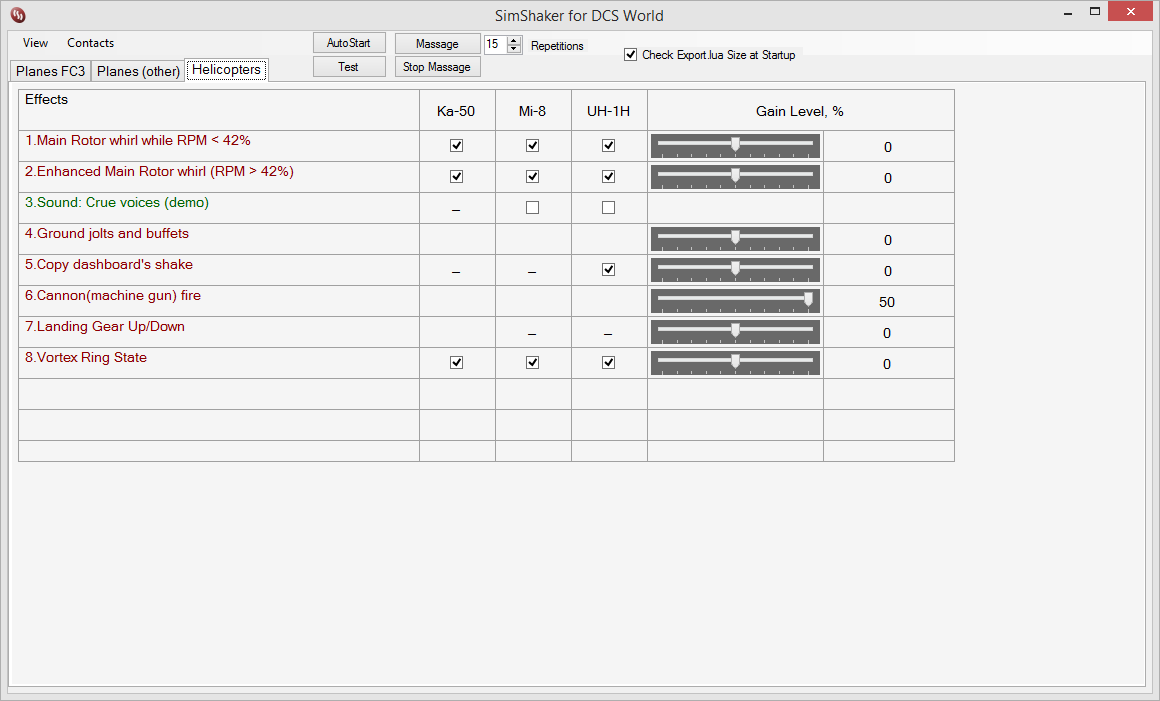The width and height of the screenshot is (1160, 701).
Task: Click gain slider for Ground jolts and buffets
Action: pyautogui.click(x=735, y=239)
